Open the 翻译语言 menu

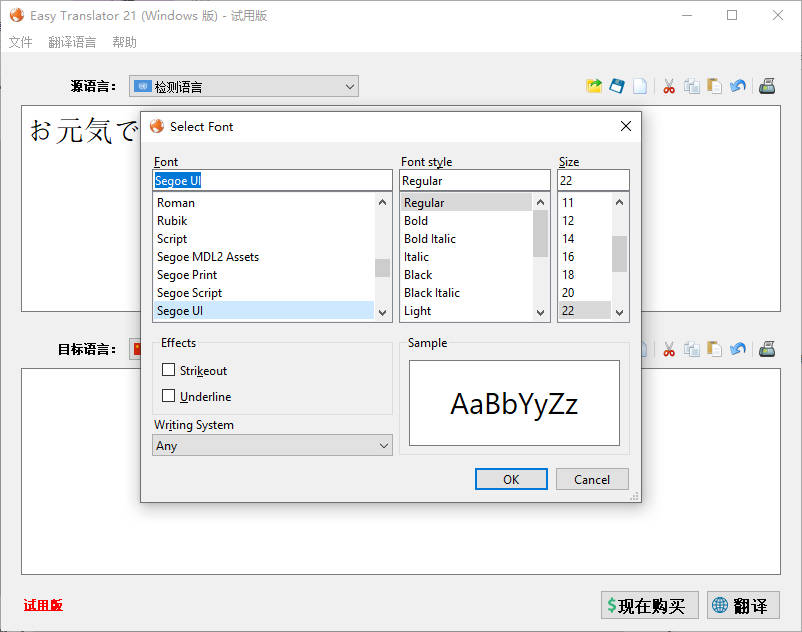click(72, 42)
